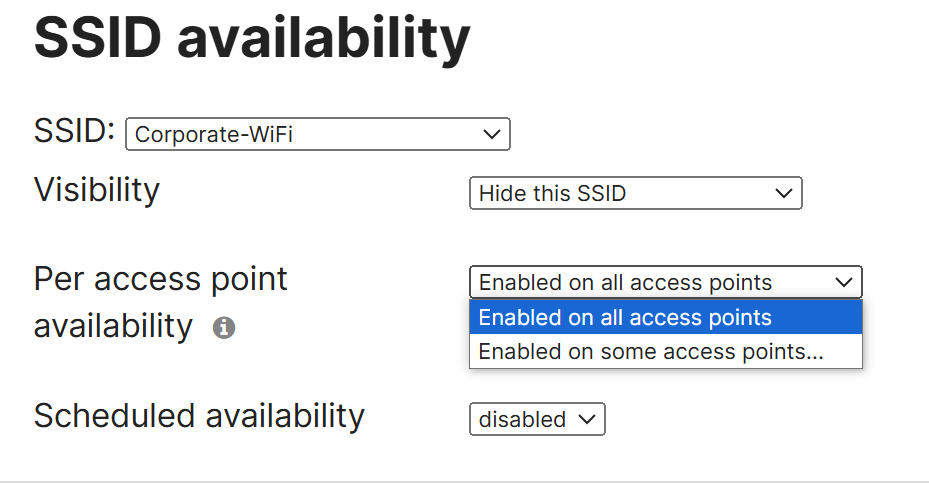Collapse the open Per access point availability dropdown
Viewport: 929px width, 483px height.
point(665,282)
